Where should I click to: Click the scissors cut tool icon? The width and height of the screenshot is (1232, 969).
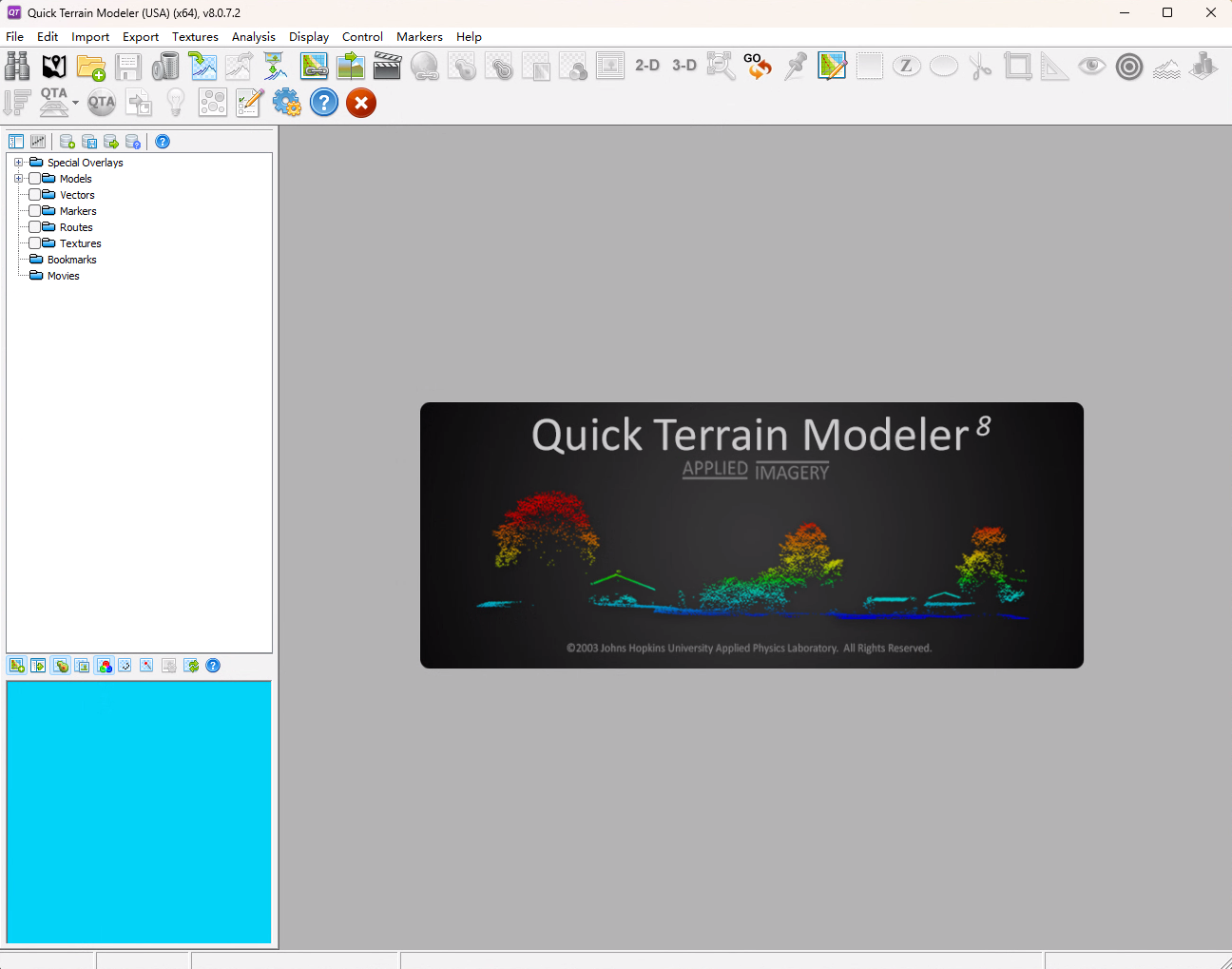pos(980,66)
